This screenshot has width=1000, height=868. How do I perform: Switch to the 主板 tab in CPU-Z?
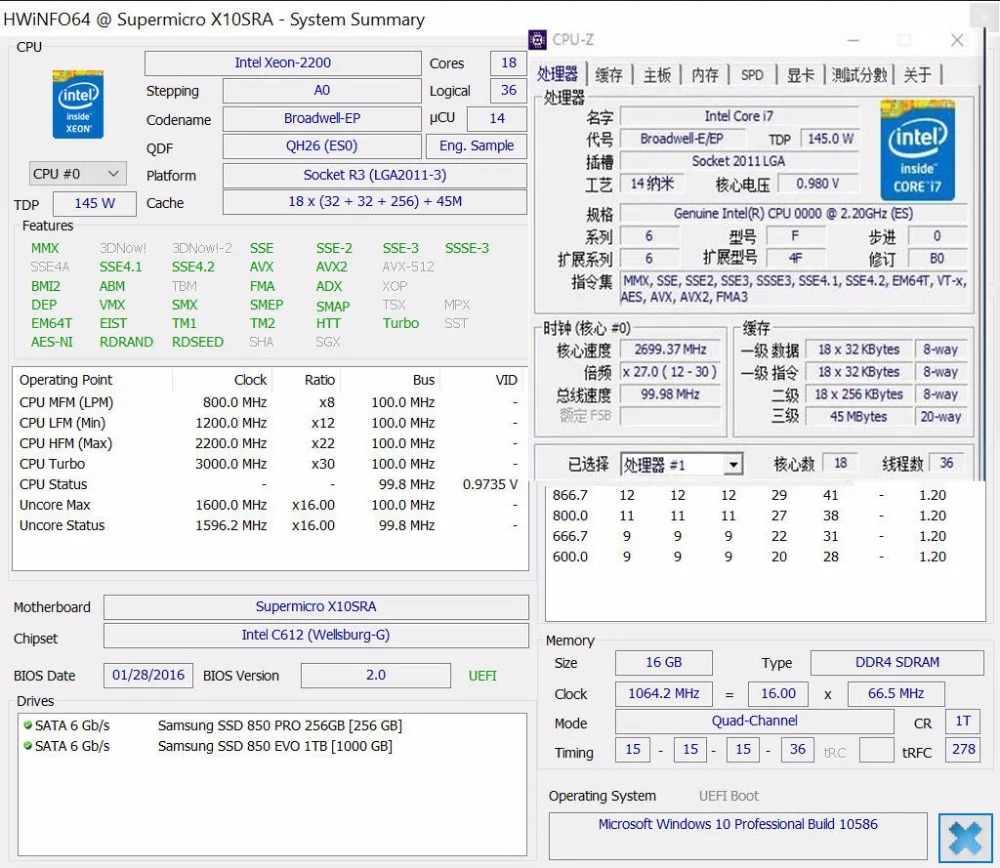click(657, 75)
